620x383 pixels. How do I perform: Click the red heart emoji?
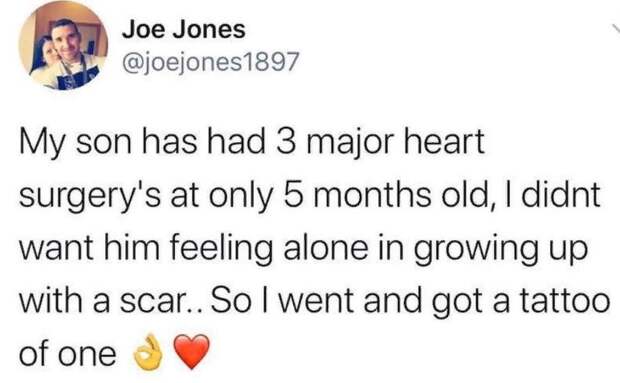click(x=191, y=351)
